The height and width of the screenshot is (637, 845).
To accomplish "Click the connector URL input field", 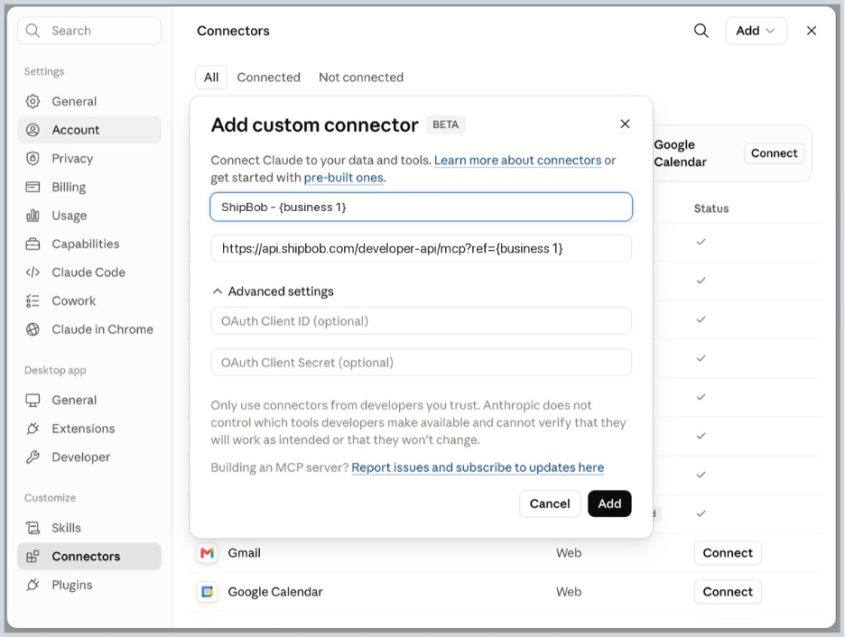I will (421, 248).
